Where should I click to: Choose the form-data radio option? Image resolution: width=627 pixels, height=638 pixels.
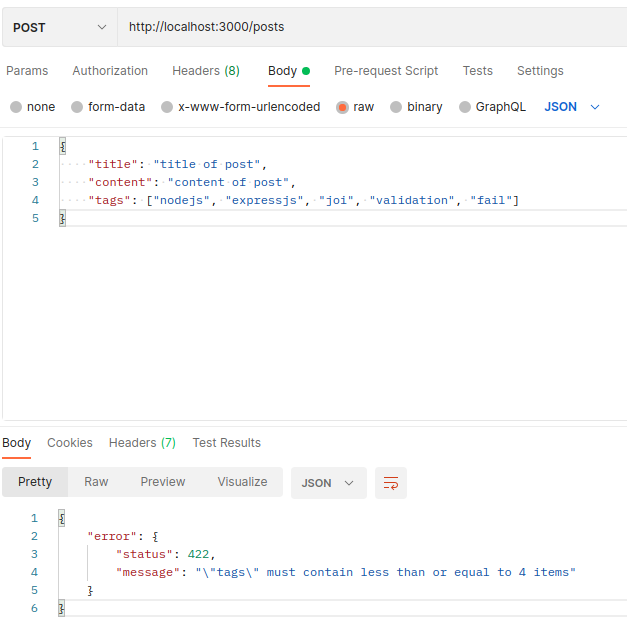(x=77, y=107)
